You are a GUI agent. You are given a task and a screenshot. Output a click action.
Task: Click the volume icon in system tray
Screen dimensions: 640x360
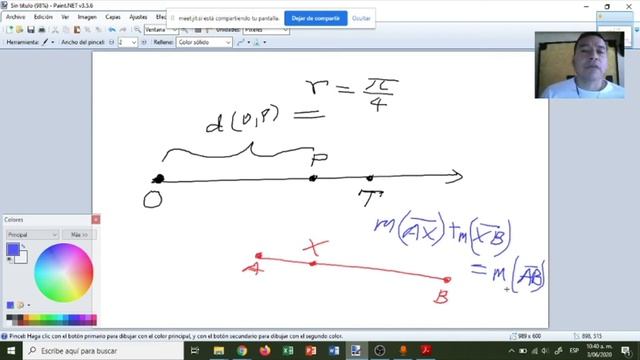click(545, 351)
